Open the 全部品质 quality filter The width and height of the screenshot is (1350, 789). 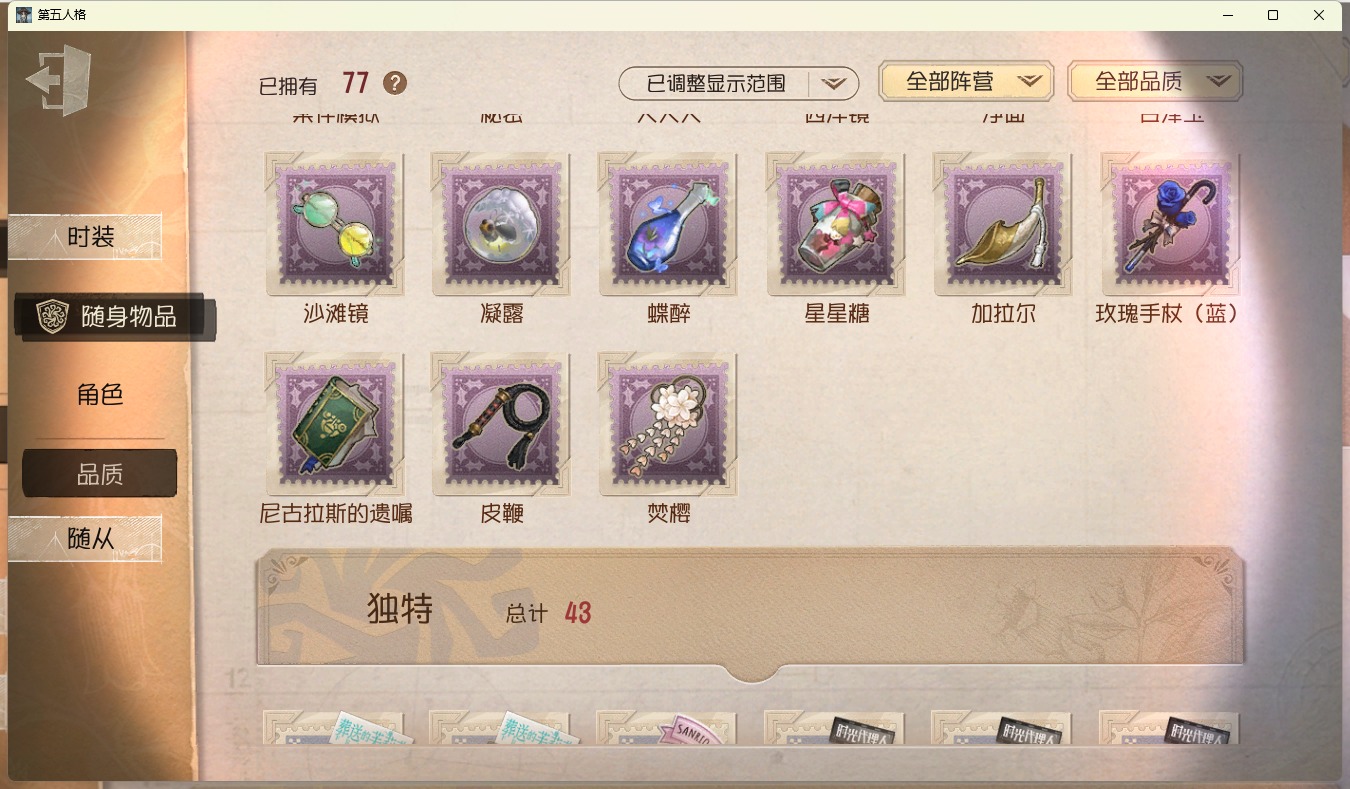tap(1155, 81)
